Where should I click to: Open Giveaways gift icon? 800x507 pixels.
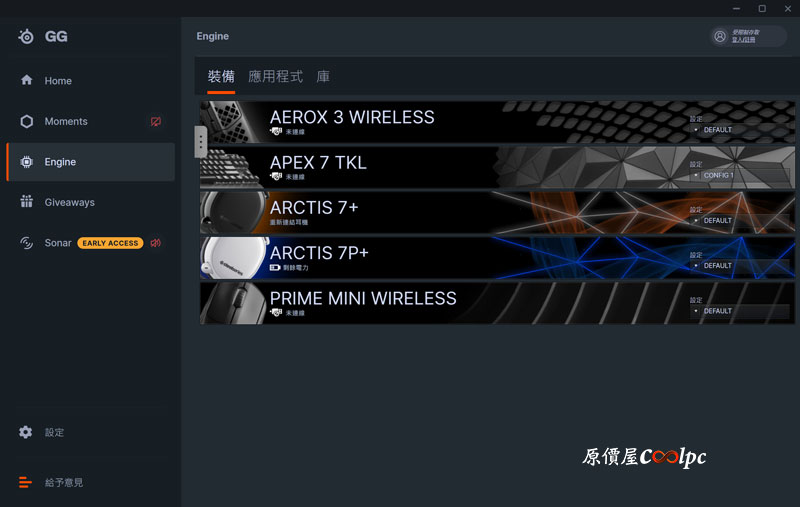[27, 201]
